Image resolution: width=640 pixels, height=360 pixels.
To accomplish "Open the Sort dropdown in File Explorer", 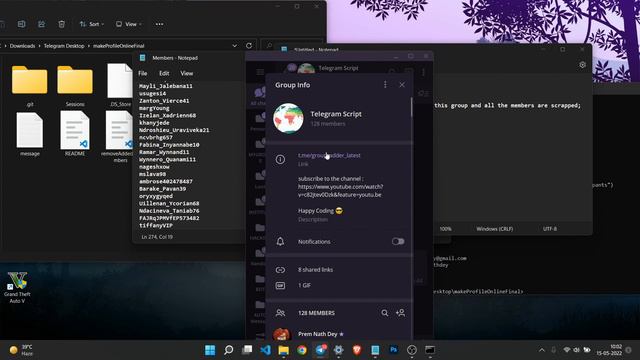I will [91, 24].
